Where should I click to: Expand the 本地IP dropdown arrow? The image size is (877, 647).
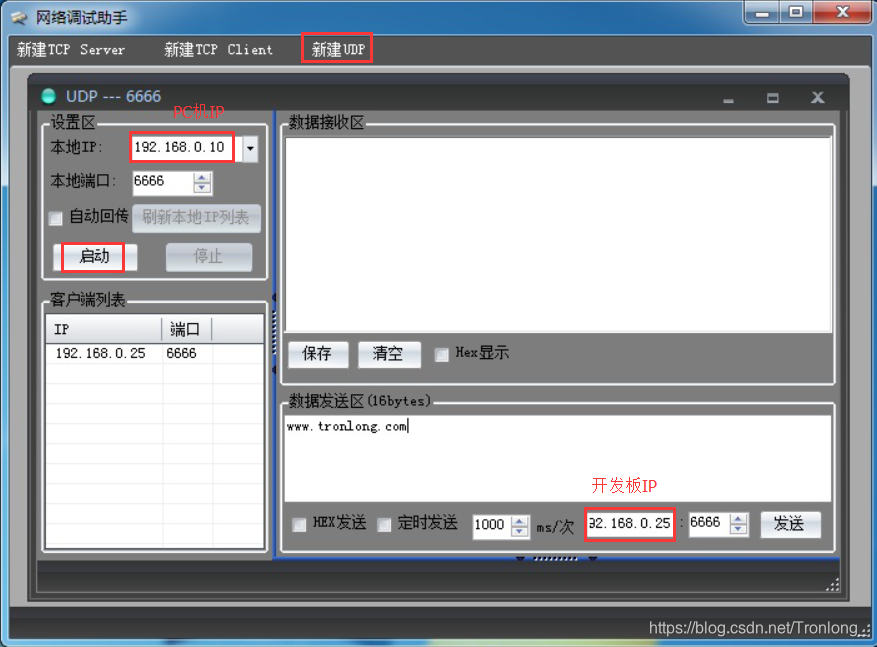[251, 149]
